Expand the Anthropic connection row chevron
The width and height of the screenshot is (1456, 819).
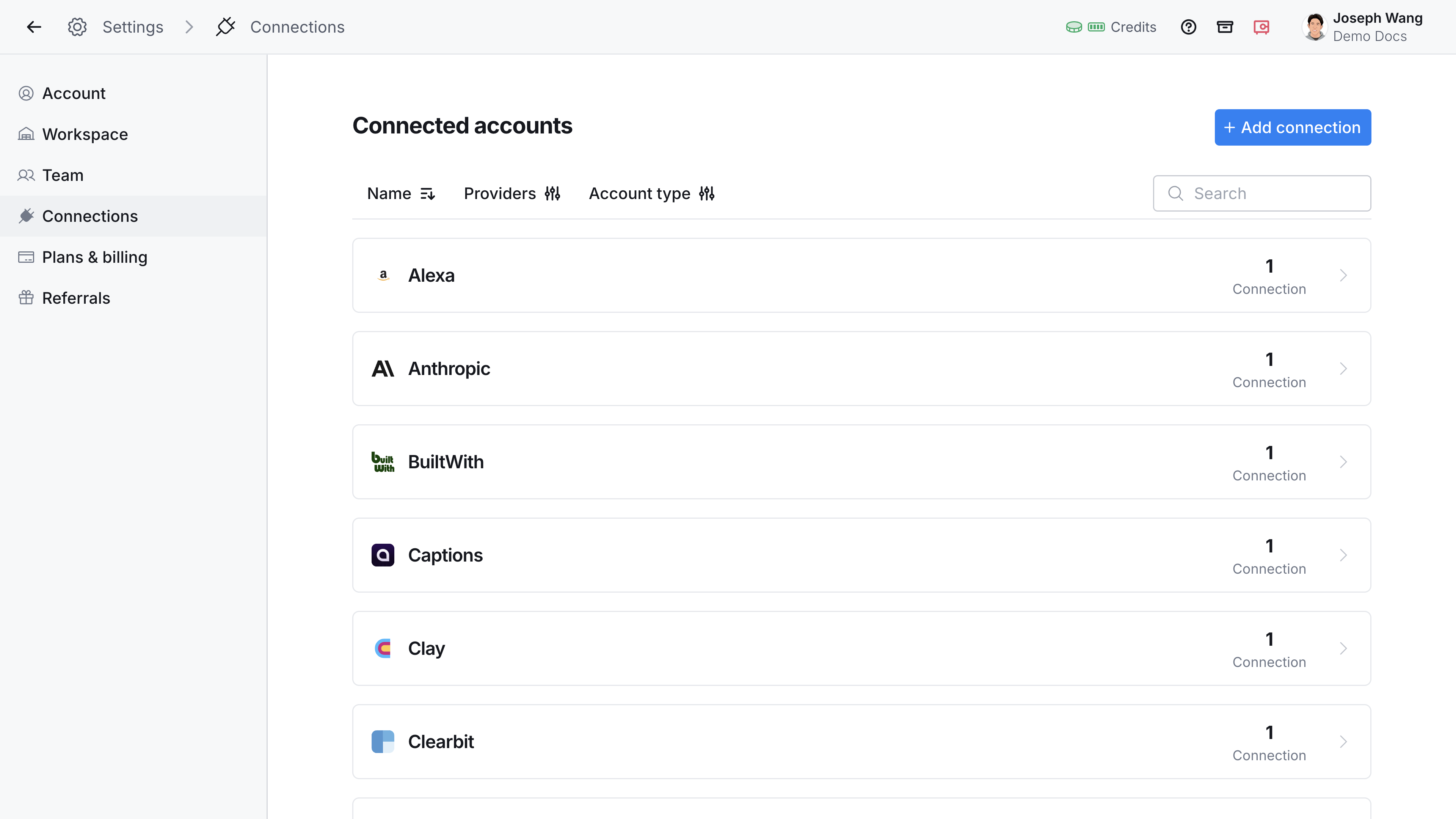[1343, 369]
